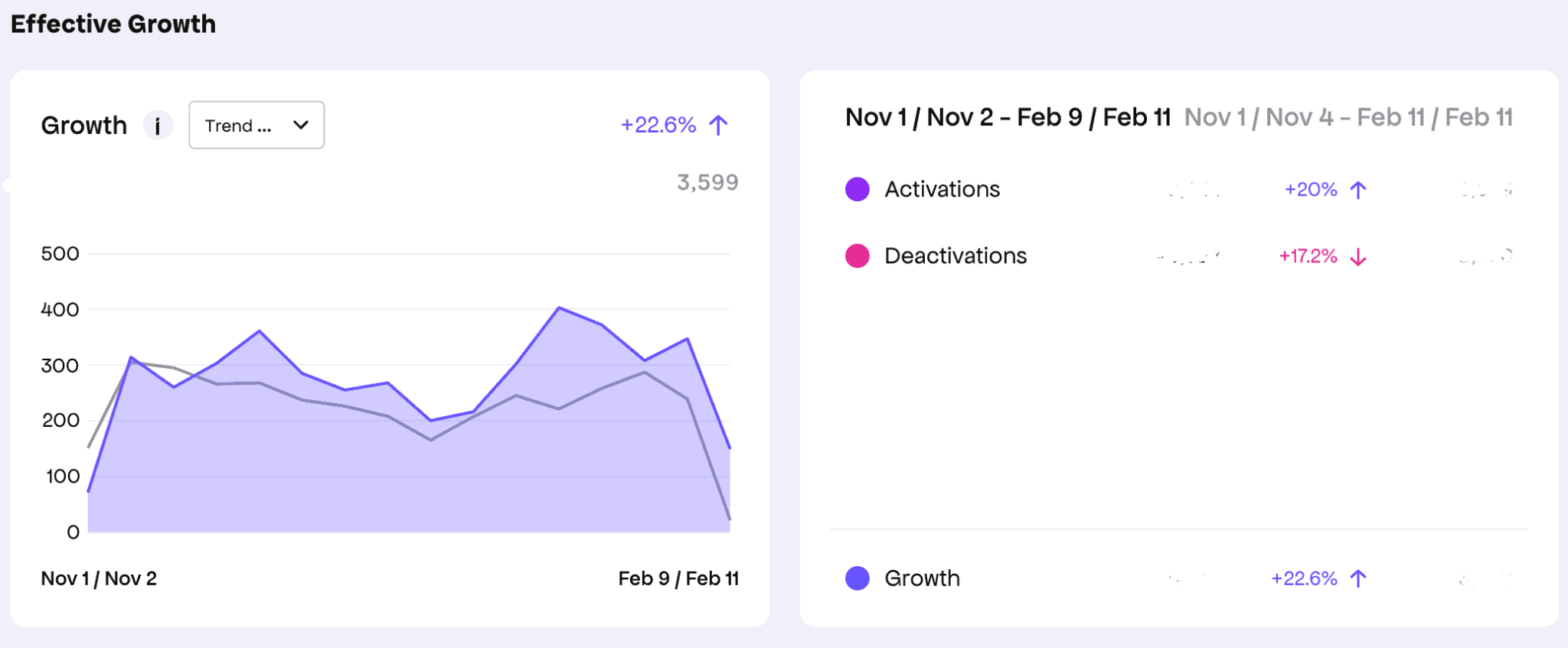This screenshot has height=648, width=1568.
Task: Open the Trend dropdown
Action: click(x=256, y=125)
